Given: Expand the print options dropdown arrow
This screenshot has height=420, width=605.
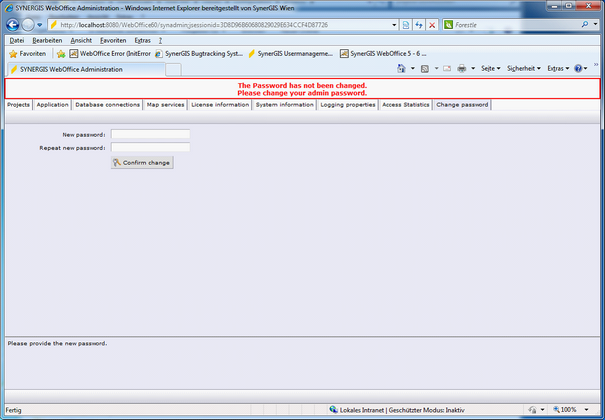Looking at the screenshot, I should [473, 69].
